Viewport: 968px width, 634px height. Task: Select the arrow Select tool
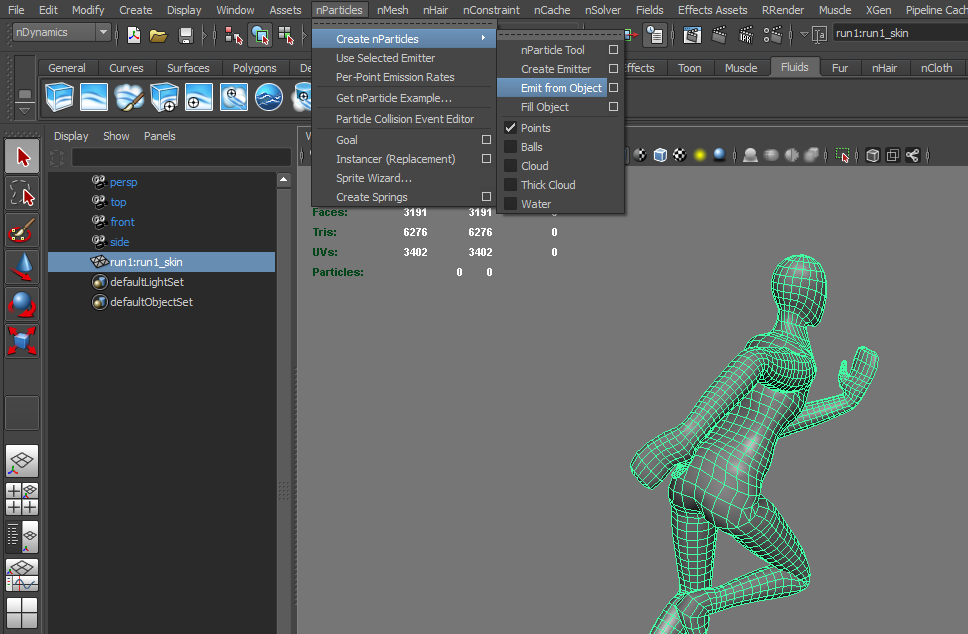(22, 156)
